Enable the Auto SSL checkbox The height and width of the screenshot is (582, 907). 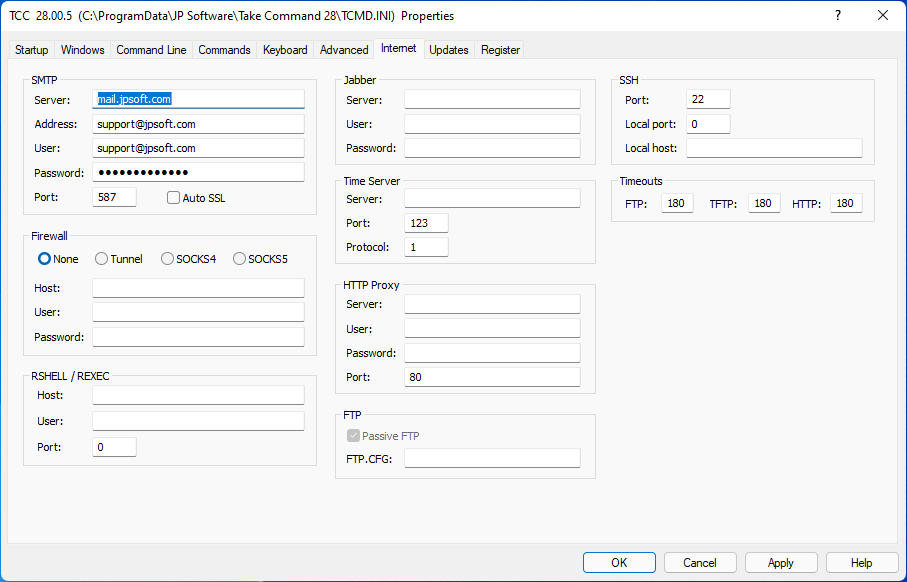pos(196,198)
